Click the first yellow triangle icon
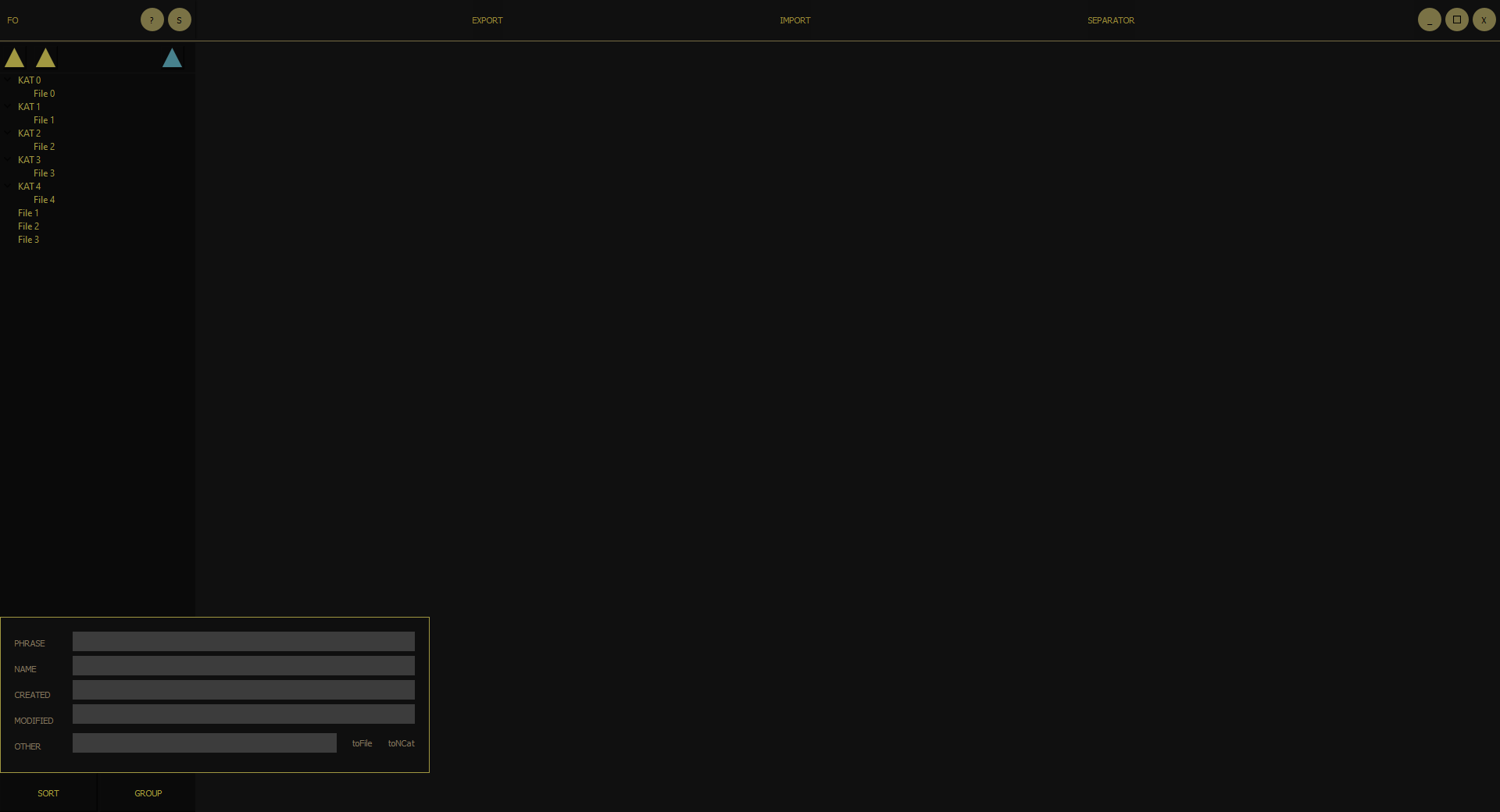Screen dimensions: 1500x812 coord(15,56)
